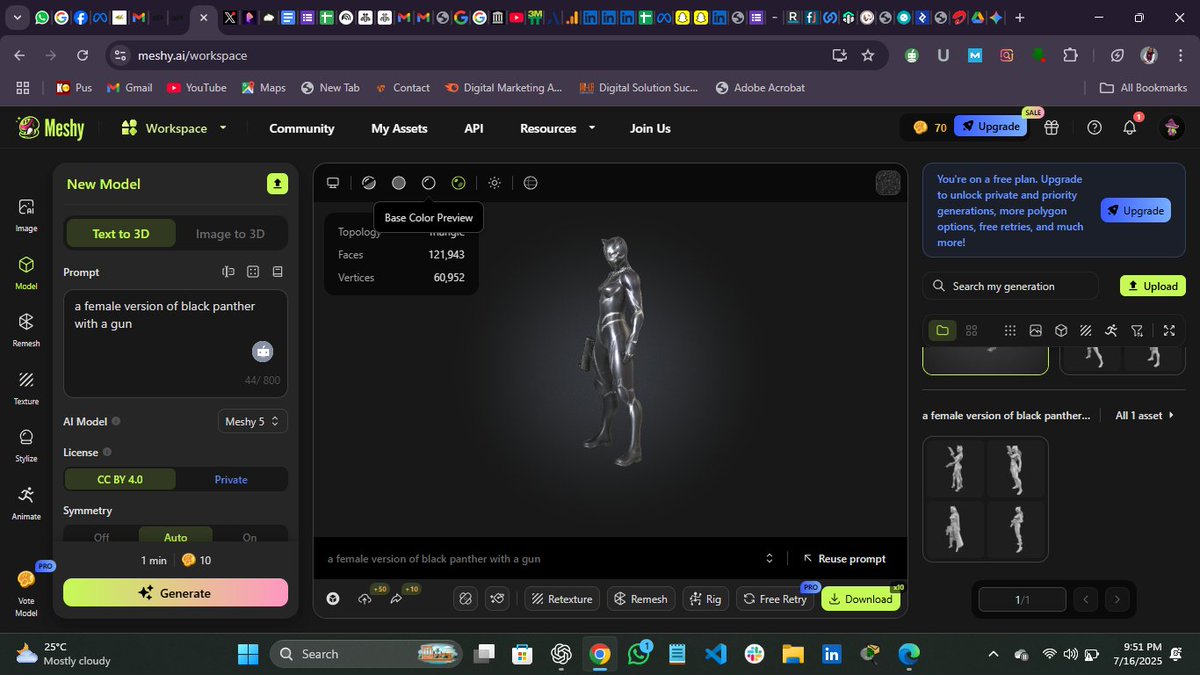Open the Stylize tool in left sidebar

[x=26, y=444]
